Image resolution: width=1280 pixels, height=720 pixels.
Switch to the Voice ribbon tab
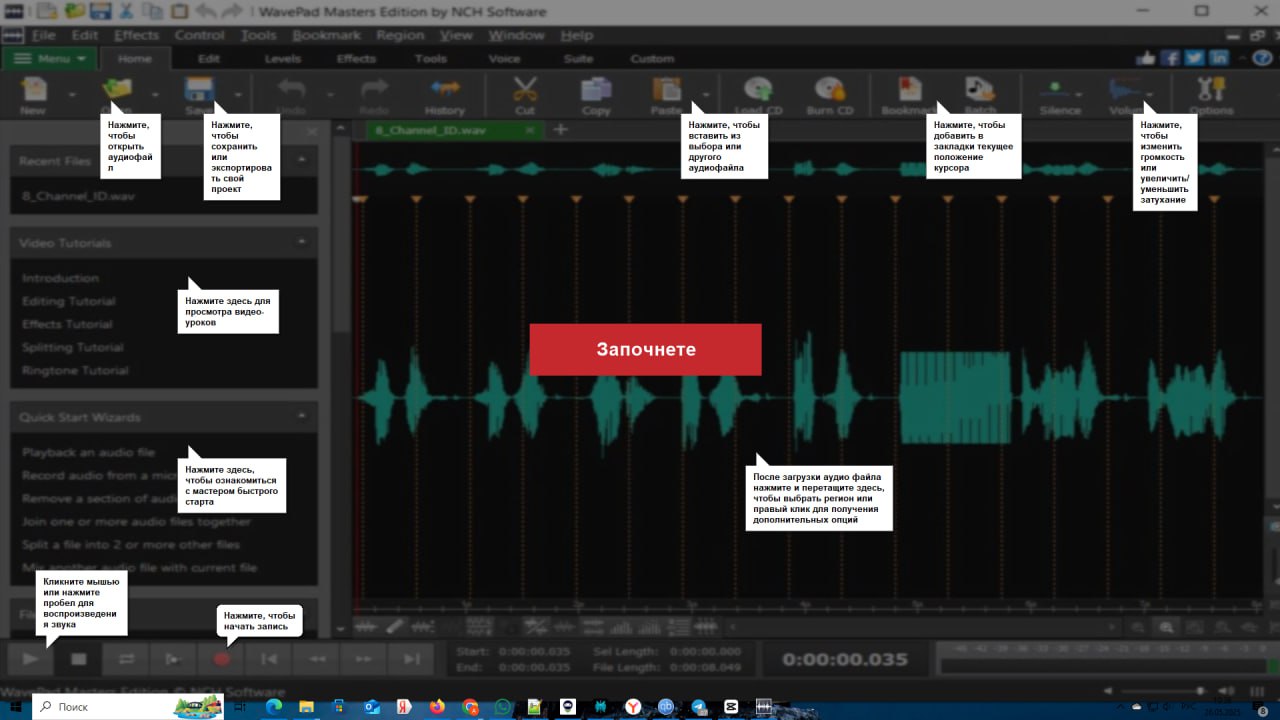coord(505,59)
